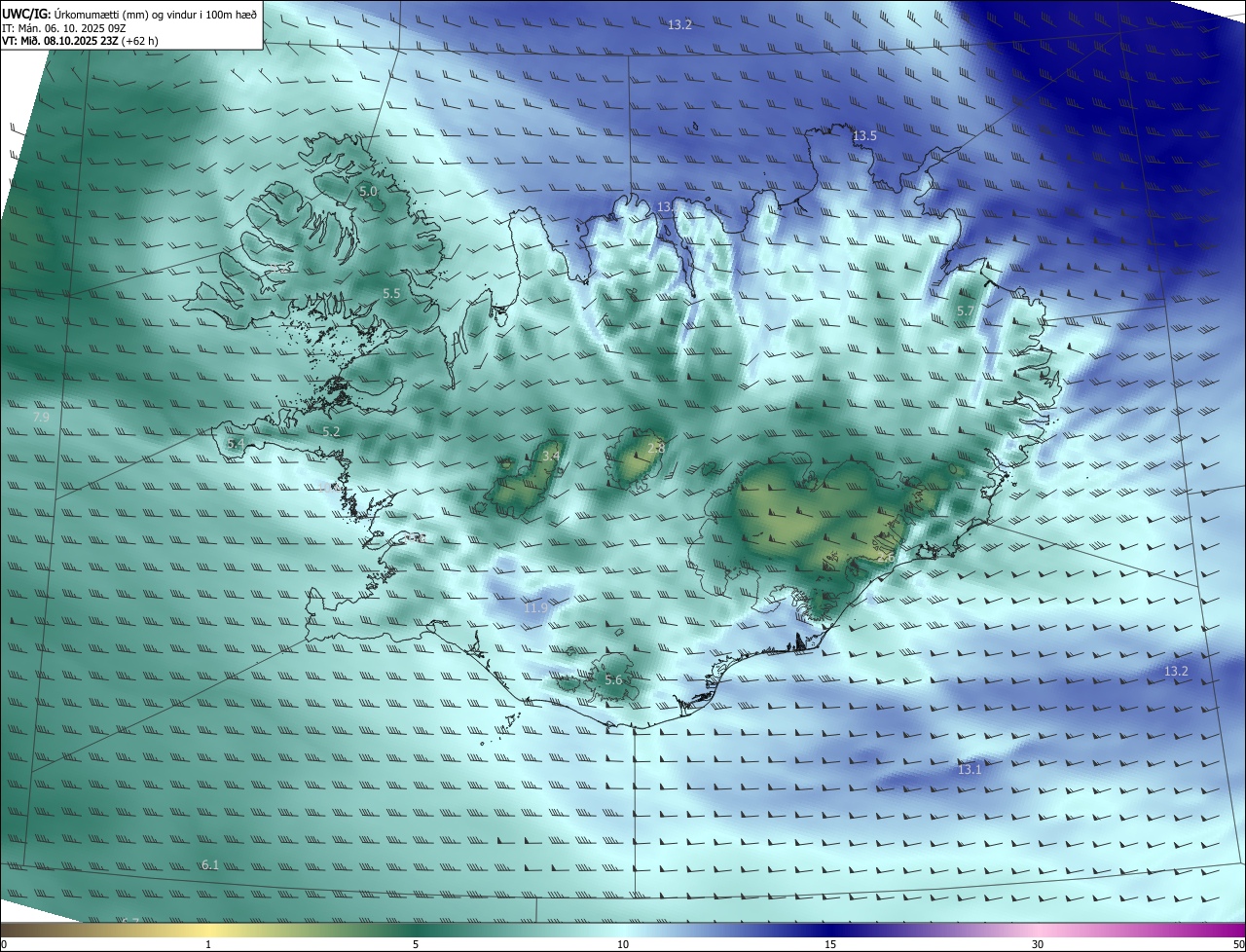Click the colour scale tick label 30
Viewport: 1246px width, 952px height.
pyautogui.click(x=1038, y=944)
